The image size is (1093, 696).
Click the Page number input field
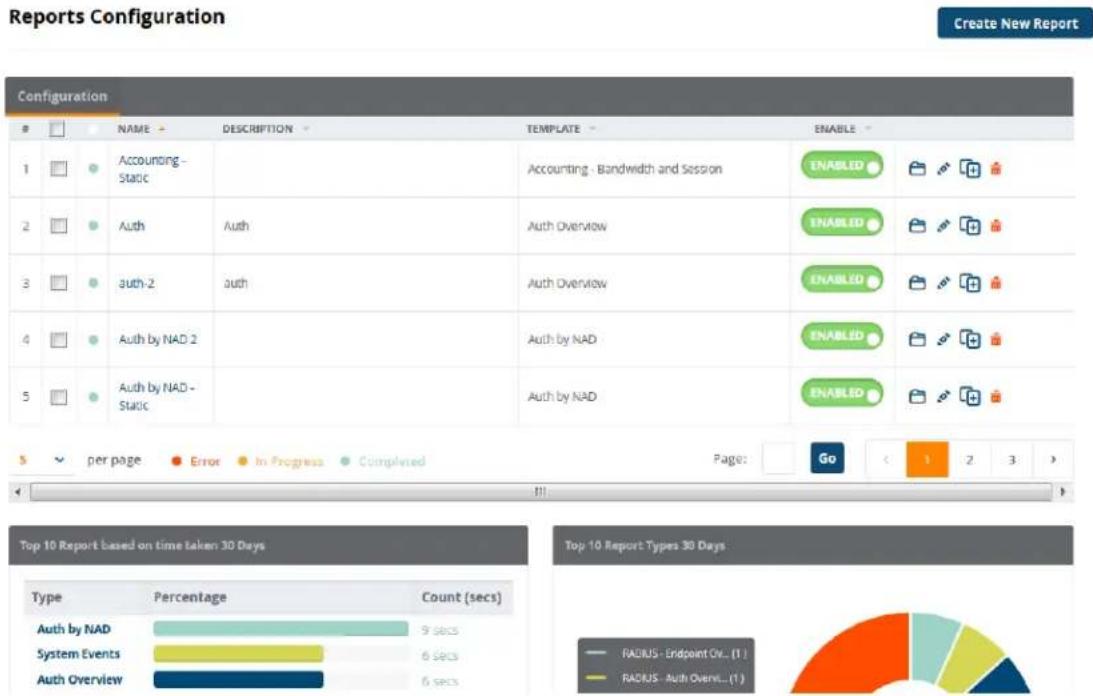779,459
